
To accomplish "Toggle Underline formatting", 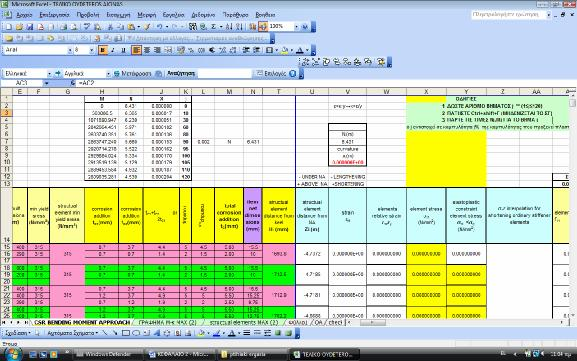I will (x=123, y=50).
